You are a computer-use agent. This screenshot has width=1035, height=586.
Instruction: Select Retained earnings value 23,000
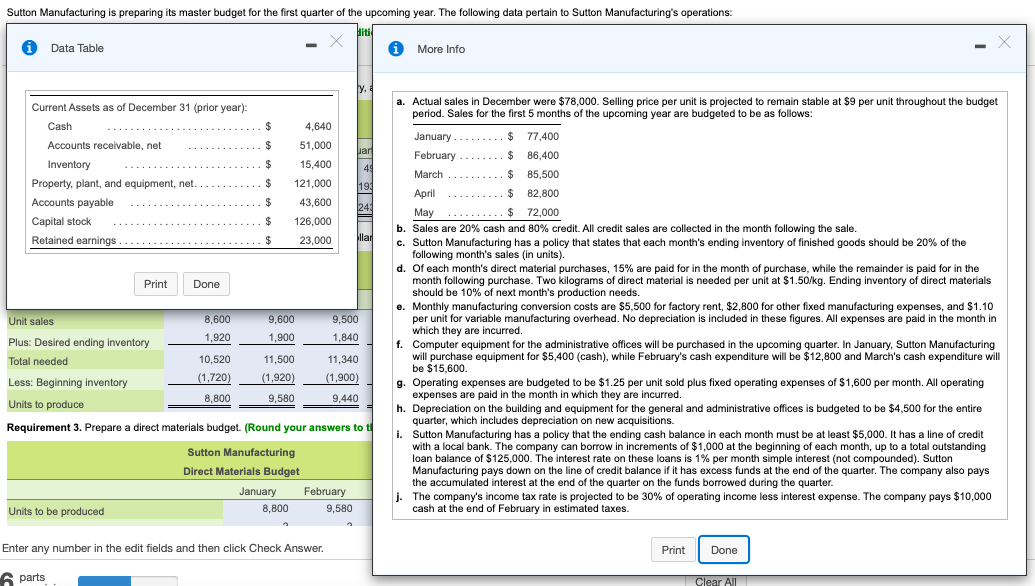316,241
